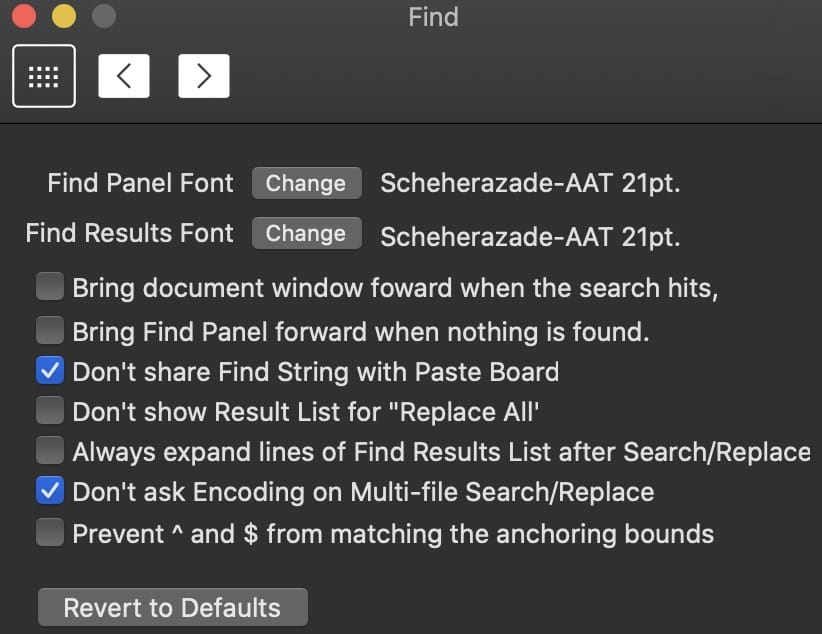
Task: Uncheck Don't share Find String with Paste Board
Action: (49, 371)
